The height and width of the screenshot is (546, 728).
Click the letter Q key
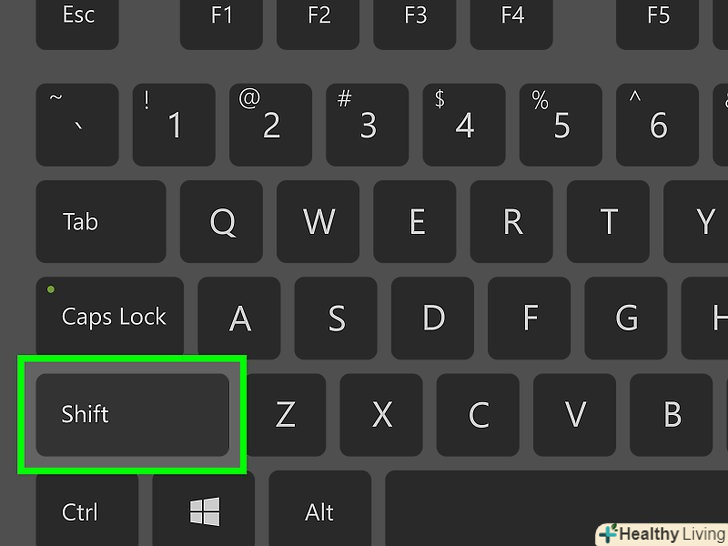(x=221, y=221)
